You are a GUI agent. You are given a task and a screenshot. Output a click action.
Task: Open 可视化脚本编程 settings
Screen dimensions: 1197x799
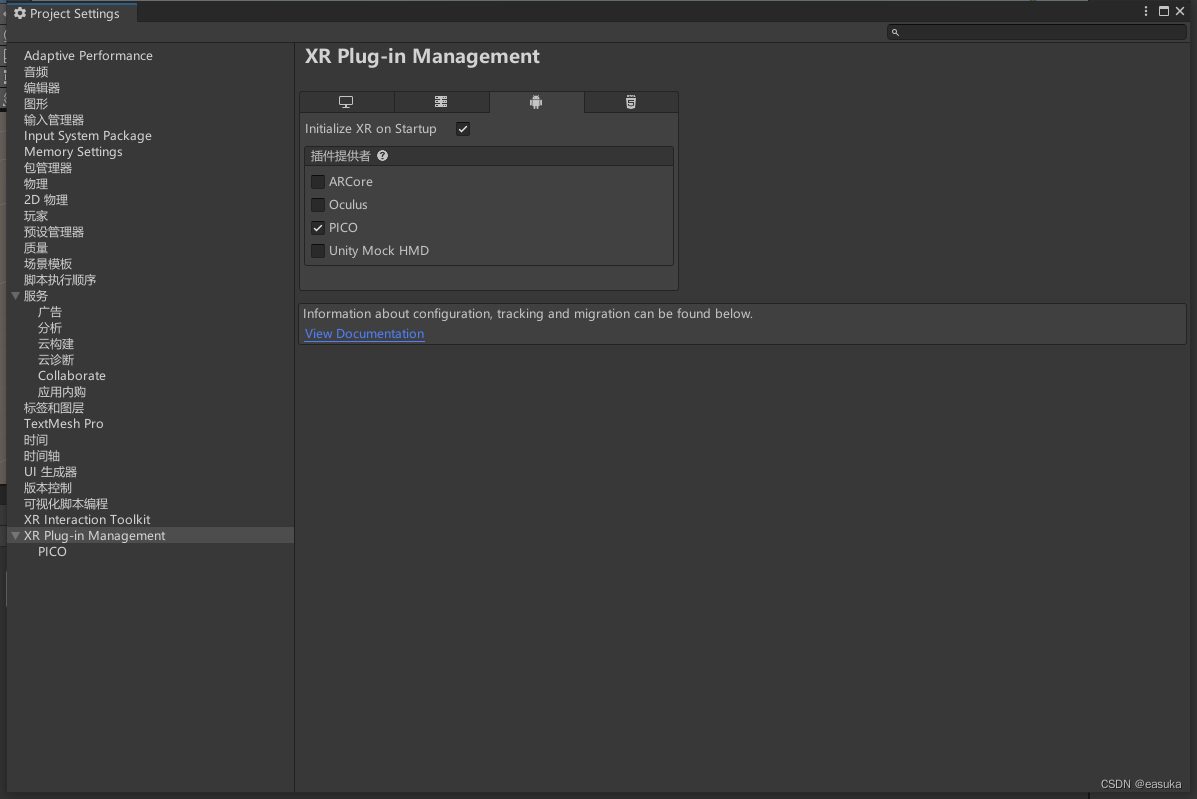pos(66,504)
